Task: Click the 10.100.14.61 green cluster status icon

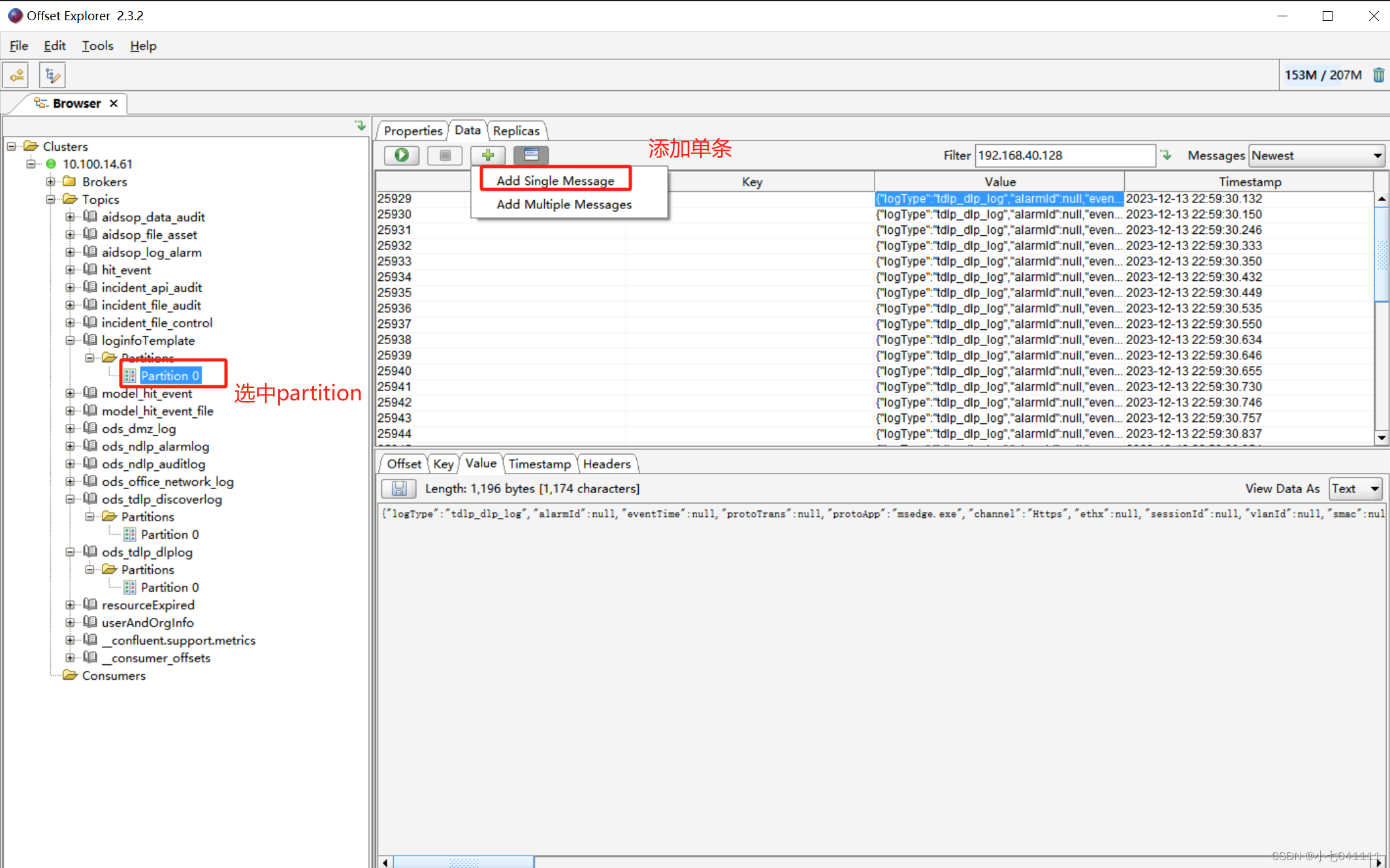Action: pos(51,164)
